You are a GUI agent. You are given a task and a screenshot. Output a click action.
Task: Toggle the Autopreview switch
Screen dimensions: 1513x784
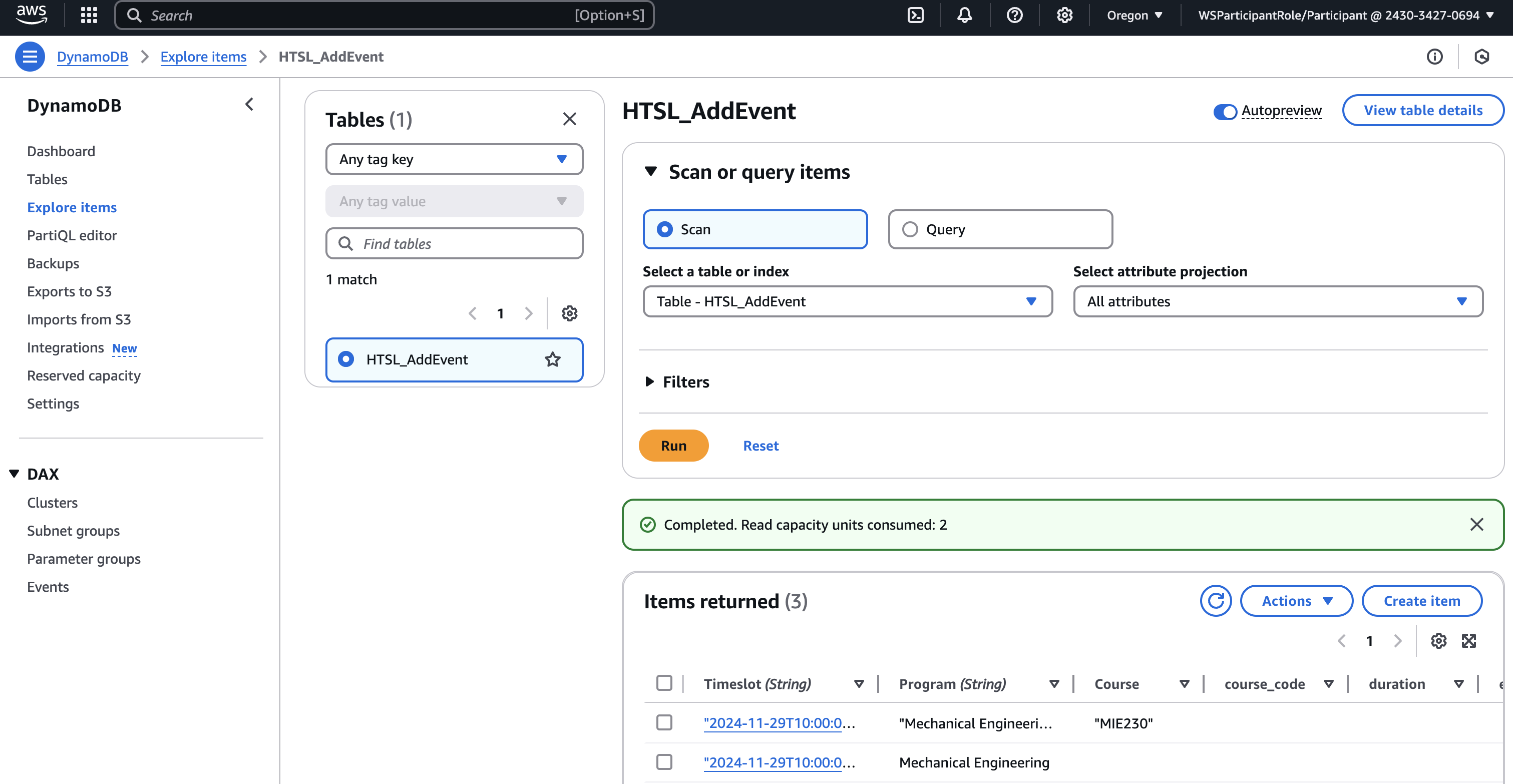[x=1225, y=111]
